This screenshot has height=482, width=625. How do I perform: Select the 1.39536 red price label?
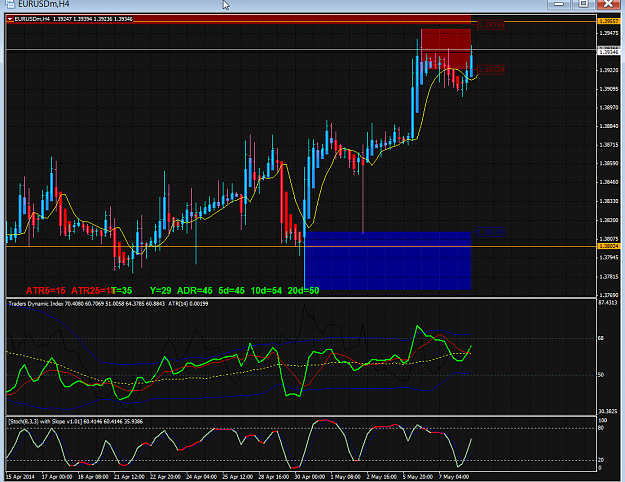pyautogui.click(x=491, y=25)
